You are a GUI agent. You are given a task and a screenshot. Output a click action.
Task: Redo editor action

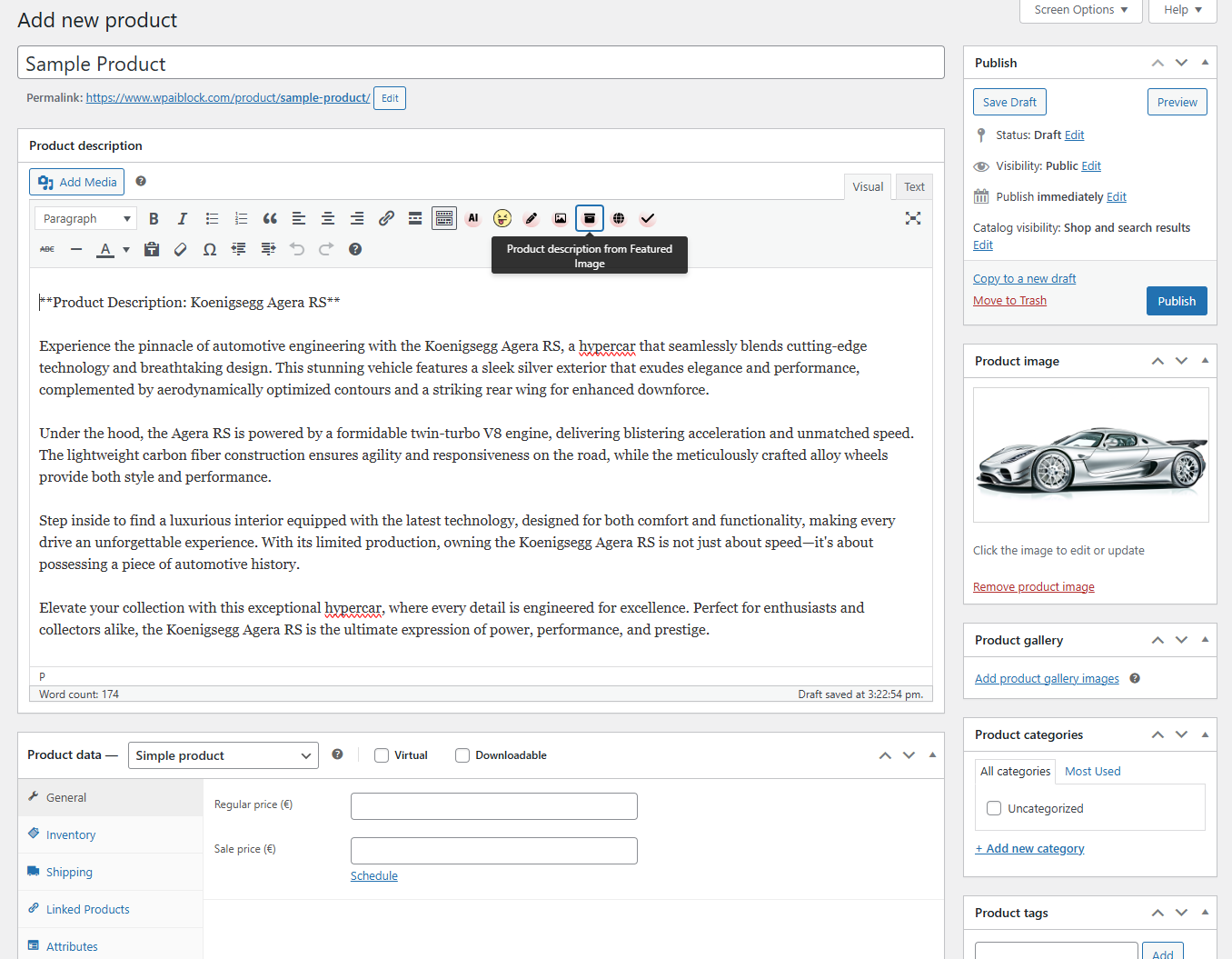pyautogui.click(x=326, y=249)
